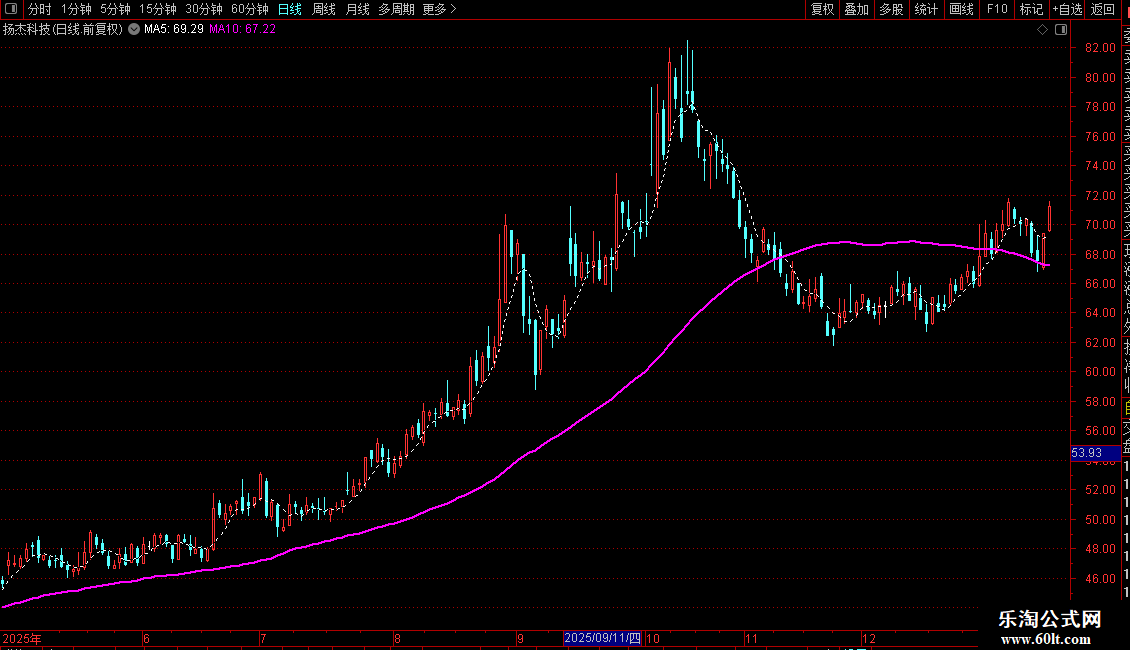Select the 15分钟 period tab

pos(158,9)
